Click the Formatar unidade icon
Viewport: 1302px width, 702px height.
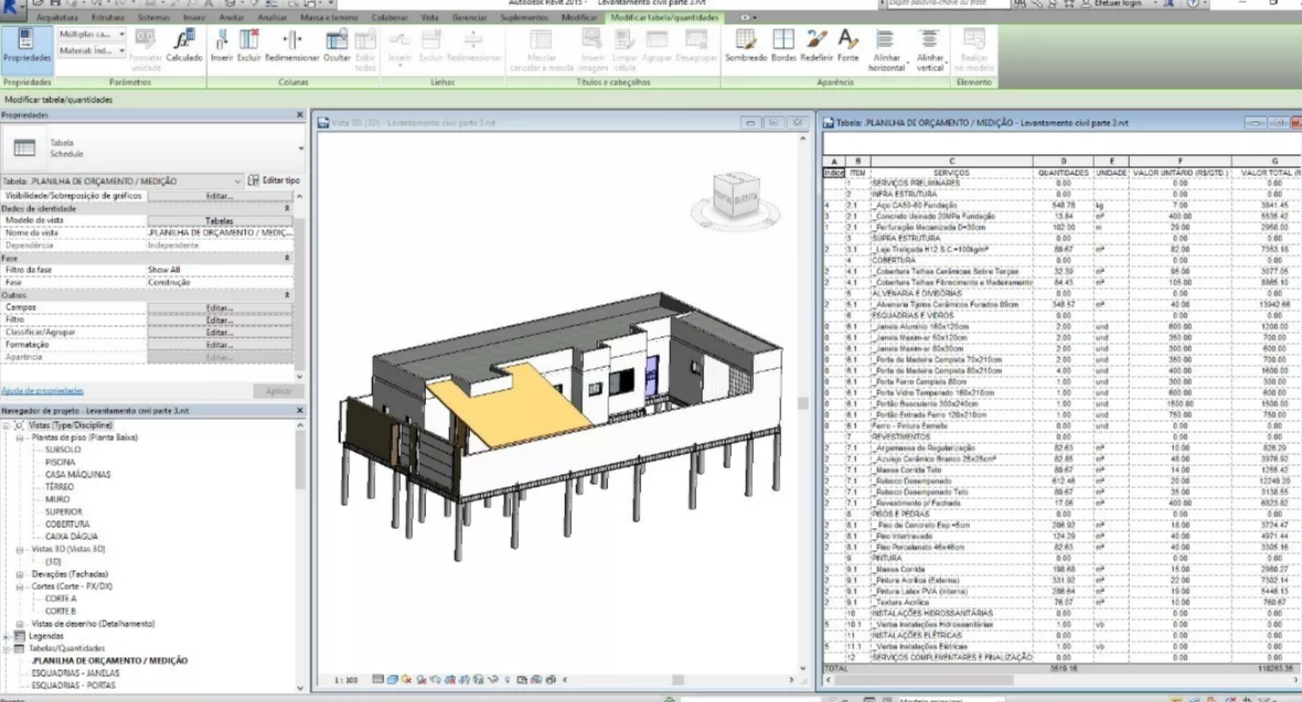coord(146,47)
